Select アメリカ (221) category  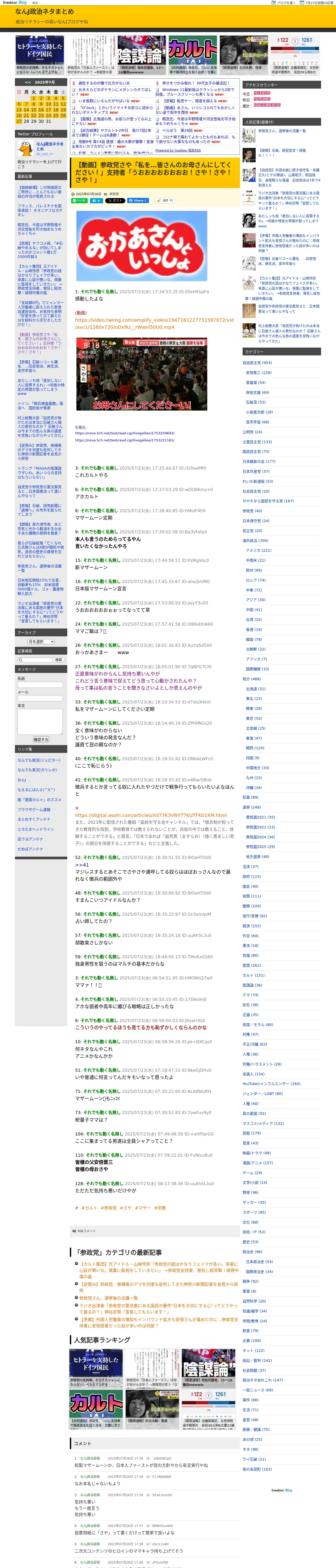click(x=259, y=550)
